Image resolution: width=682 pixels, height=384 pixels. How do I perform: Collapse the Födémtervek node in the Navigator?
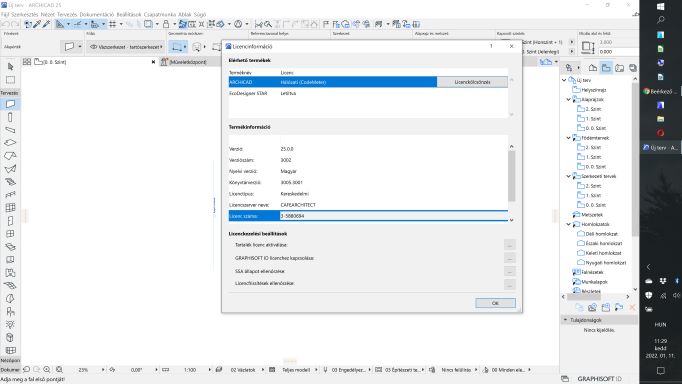point(568,138)
